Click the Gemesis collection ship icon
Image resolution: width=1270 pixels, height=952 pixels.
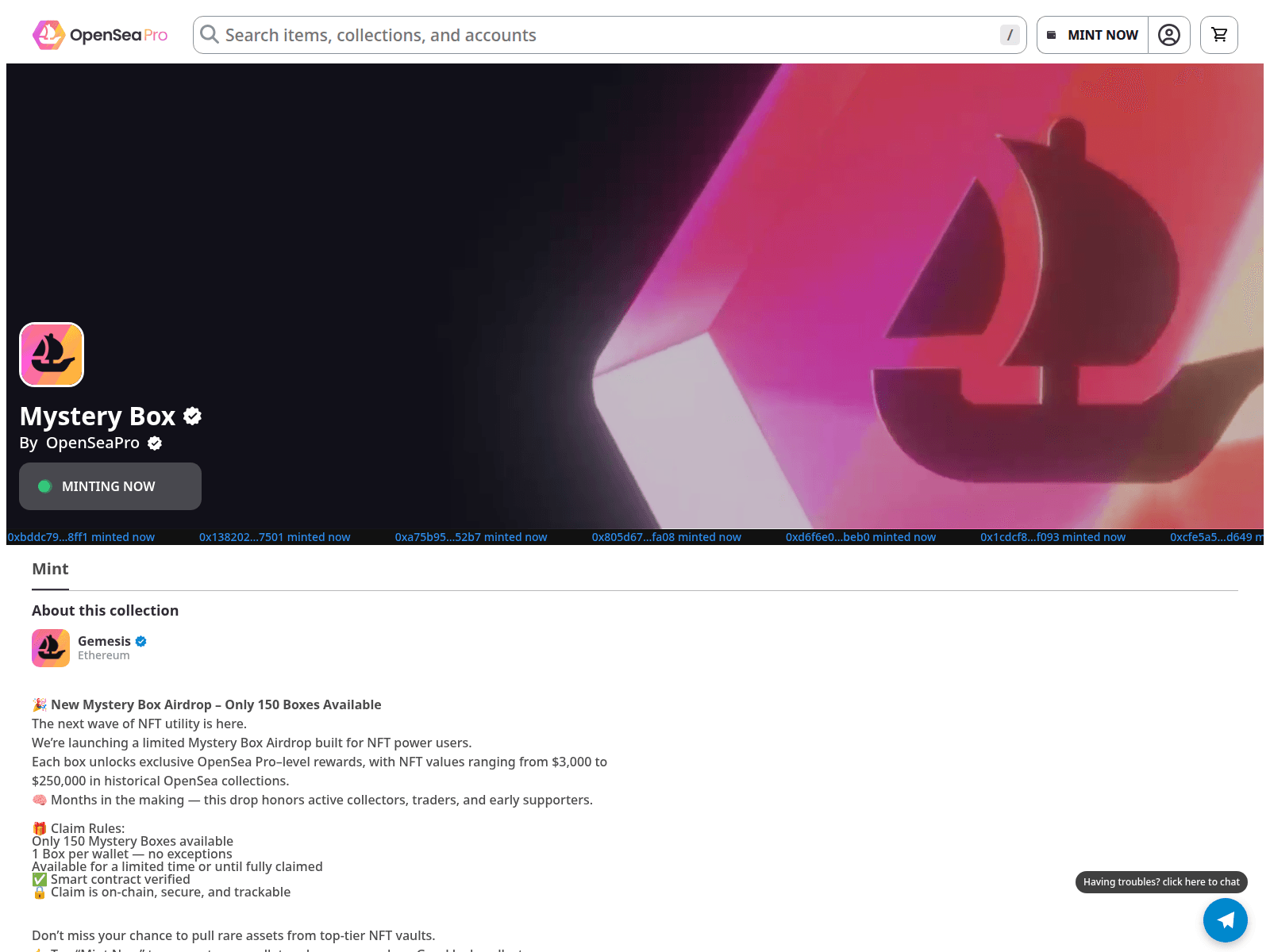[50, 648]
